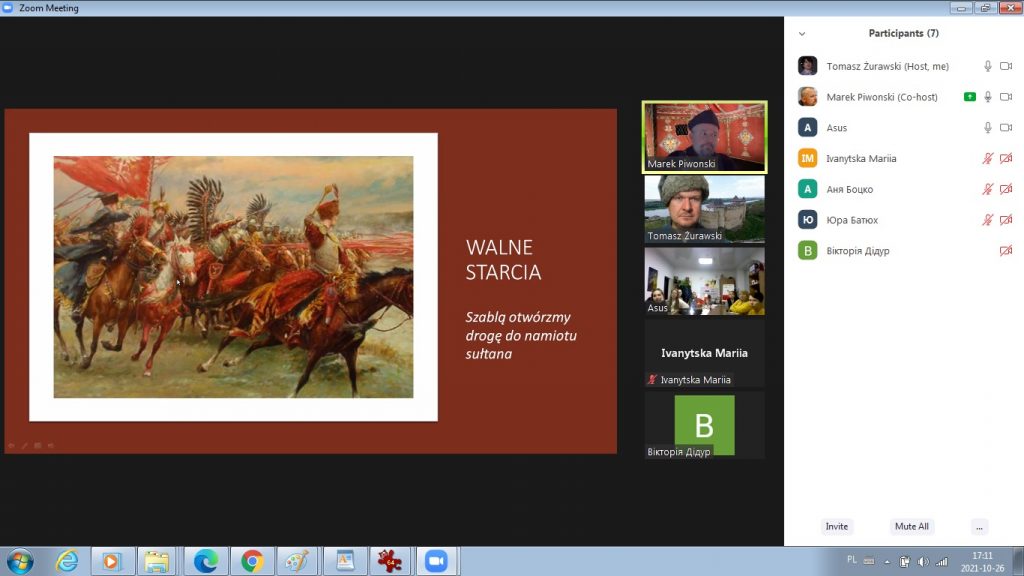Select the Marek Piwonski video thumbnail
Screen dimensions: 1024x576
(704, 137)
